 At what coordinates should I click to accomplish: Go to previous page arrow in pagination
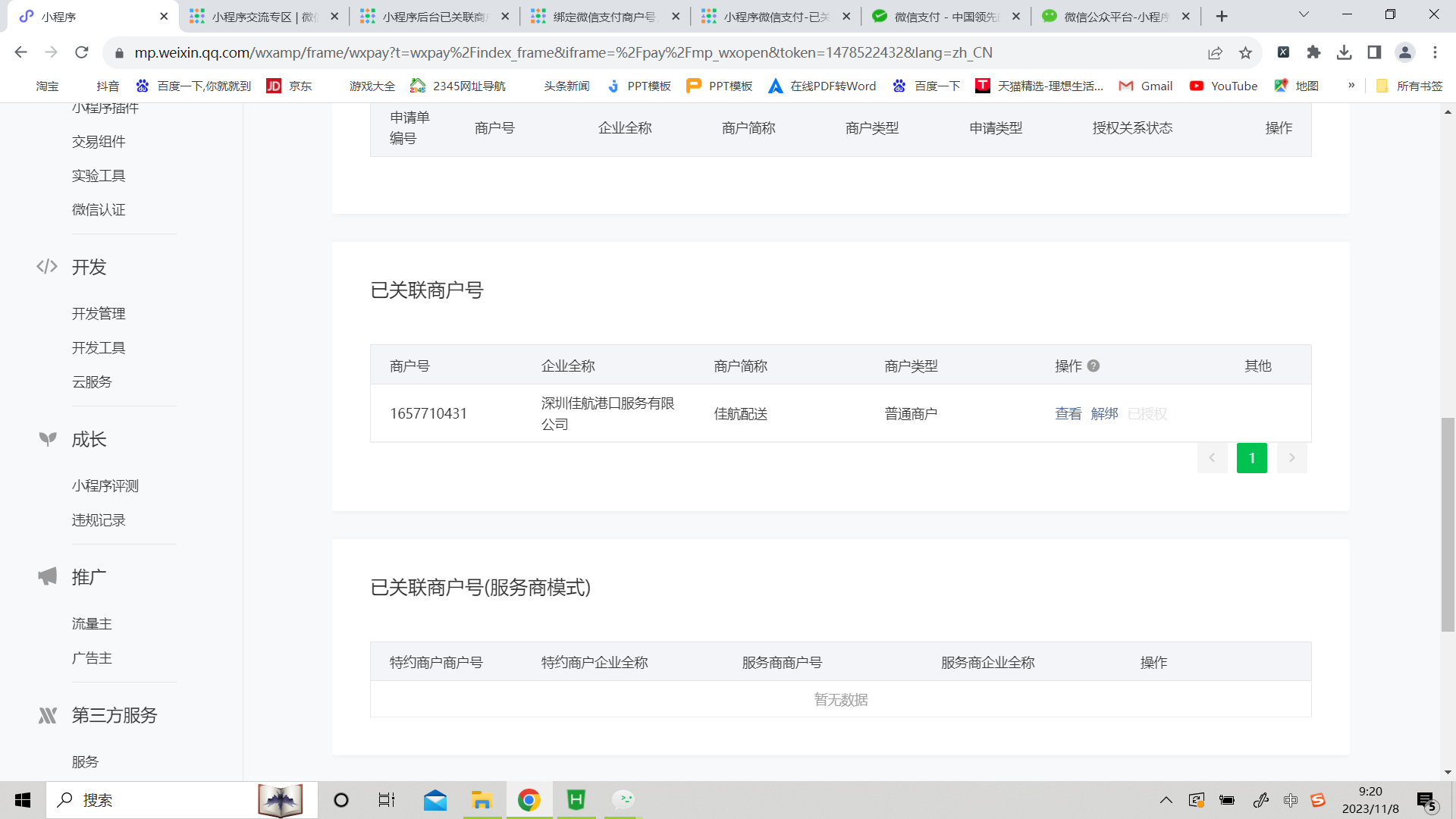[x=1212, y=458]
